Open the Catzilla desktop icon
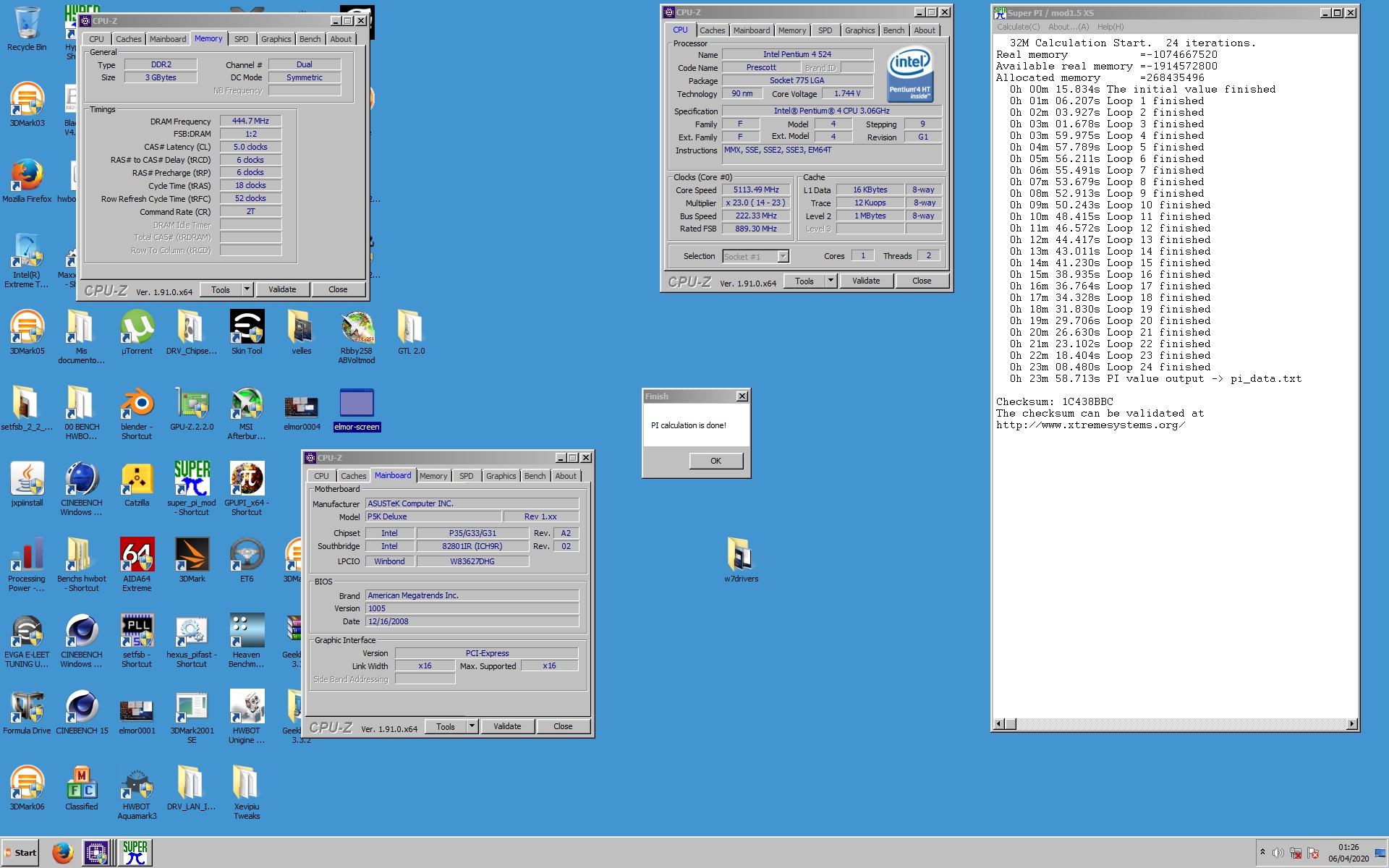 pos(137,480)
